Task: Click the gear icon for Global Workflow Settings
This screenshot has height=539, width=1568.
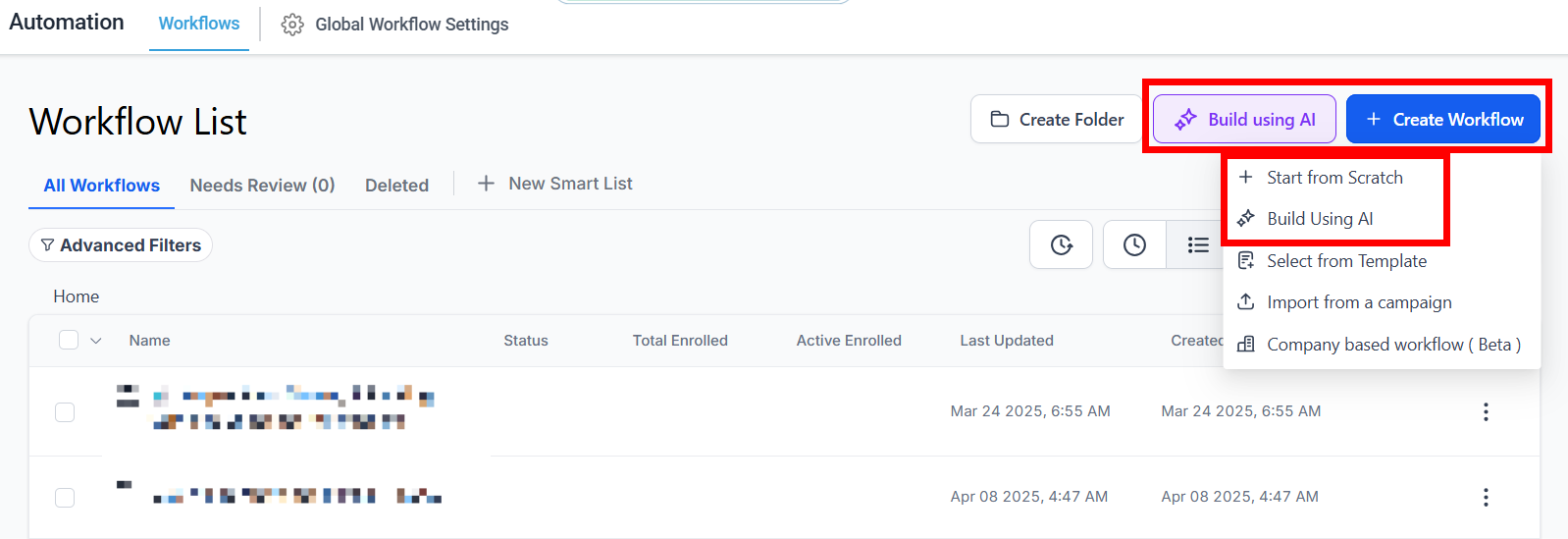Action: coord(292,25)
